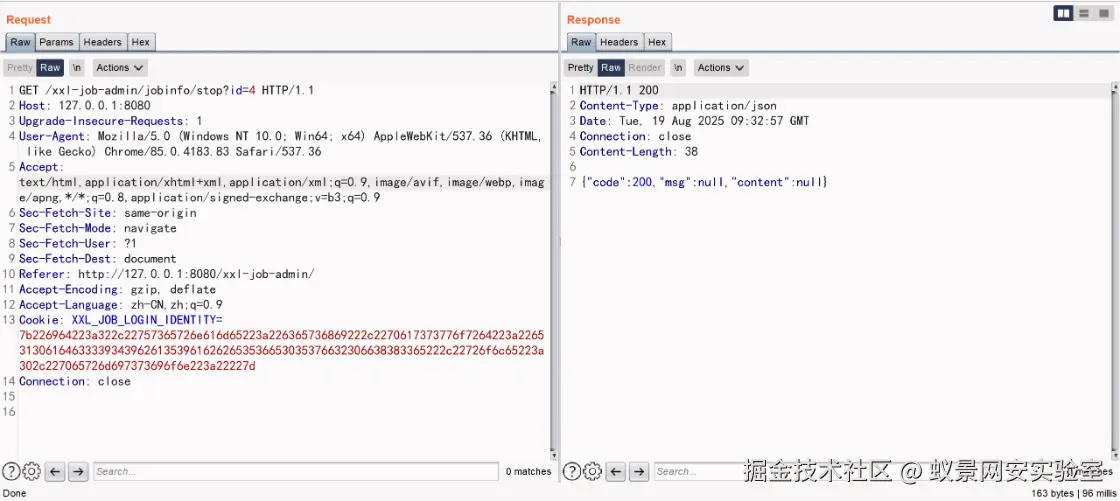This screenshot has width=1120, height=501.
Task: Click the Request scrollbar down arrow
Action: [x=553, y=454]
